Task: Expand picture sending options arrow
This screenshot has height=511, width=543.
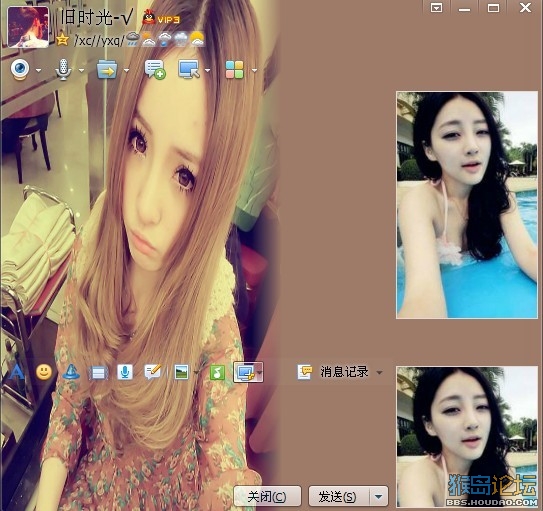Action: click(196, 373)
